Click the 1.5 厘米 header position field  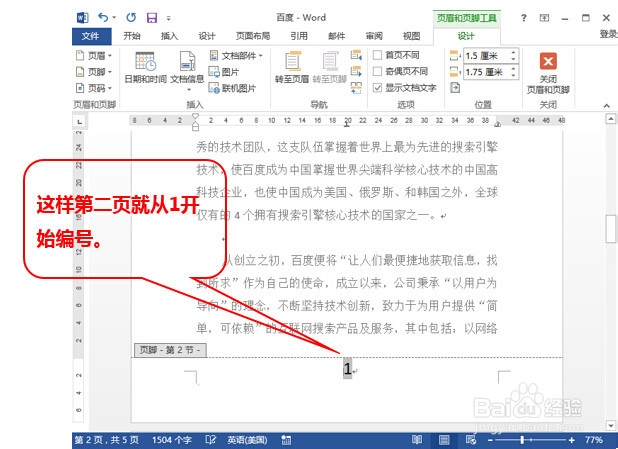click(x=487, y=56)
